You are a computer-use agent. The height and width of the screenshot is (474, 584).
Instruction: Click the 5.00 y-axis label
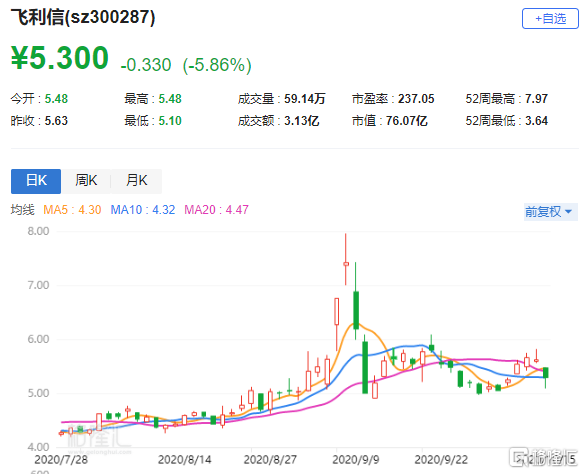tap(38, 393)
